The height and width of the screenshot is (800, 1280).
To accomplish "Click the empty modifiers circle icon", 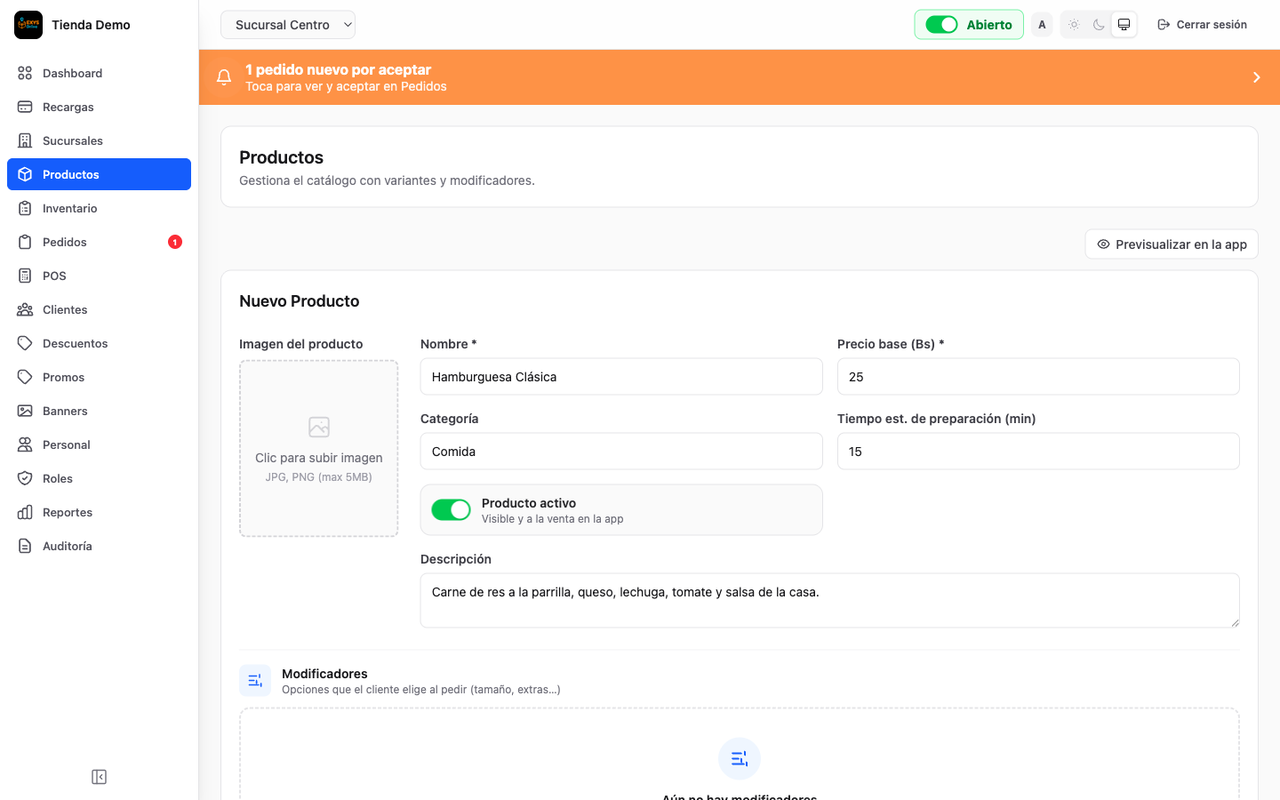I will click(x=740, y=759).
